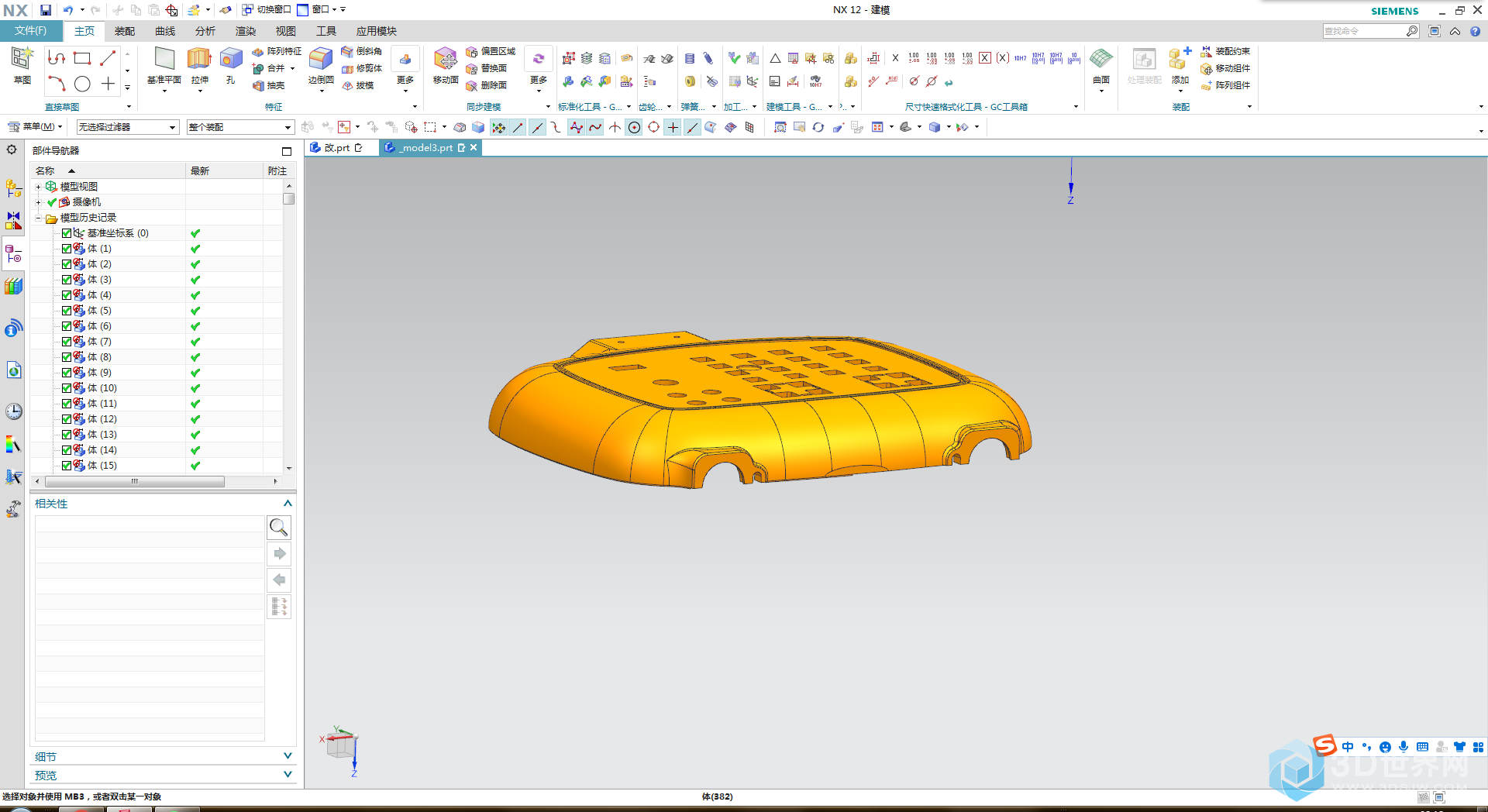Click Pattern Component (阵列组件)
Image resolution: width=1488 pixels, height=812 pixels.
1225,85
